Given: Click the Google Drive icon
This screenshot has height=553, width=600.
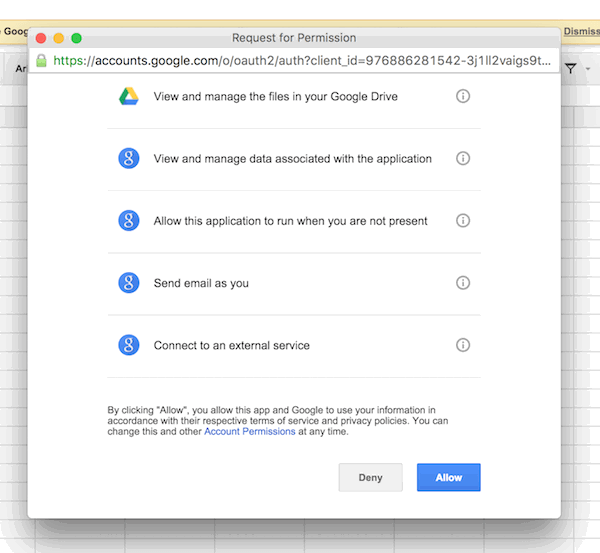Looking at the screenshot, I should (128, 96).
